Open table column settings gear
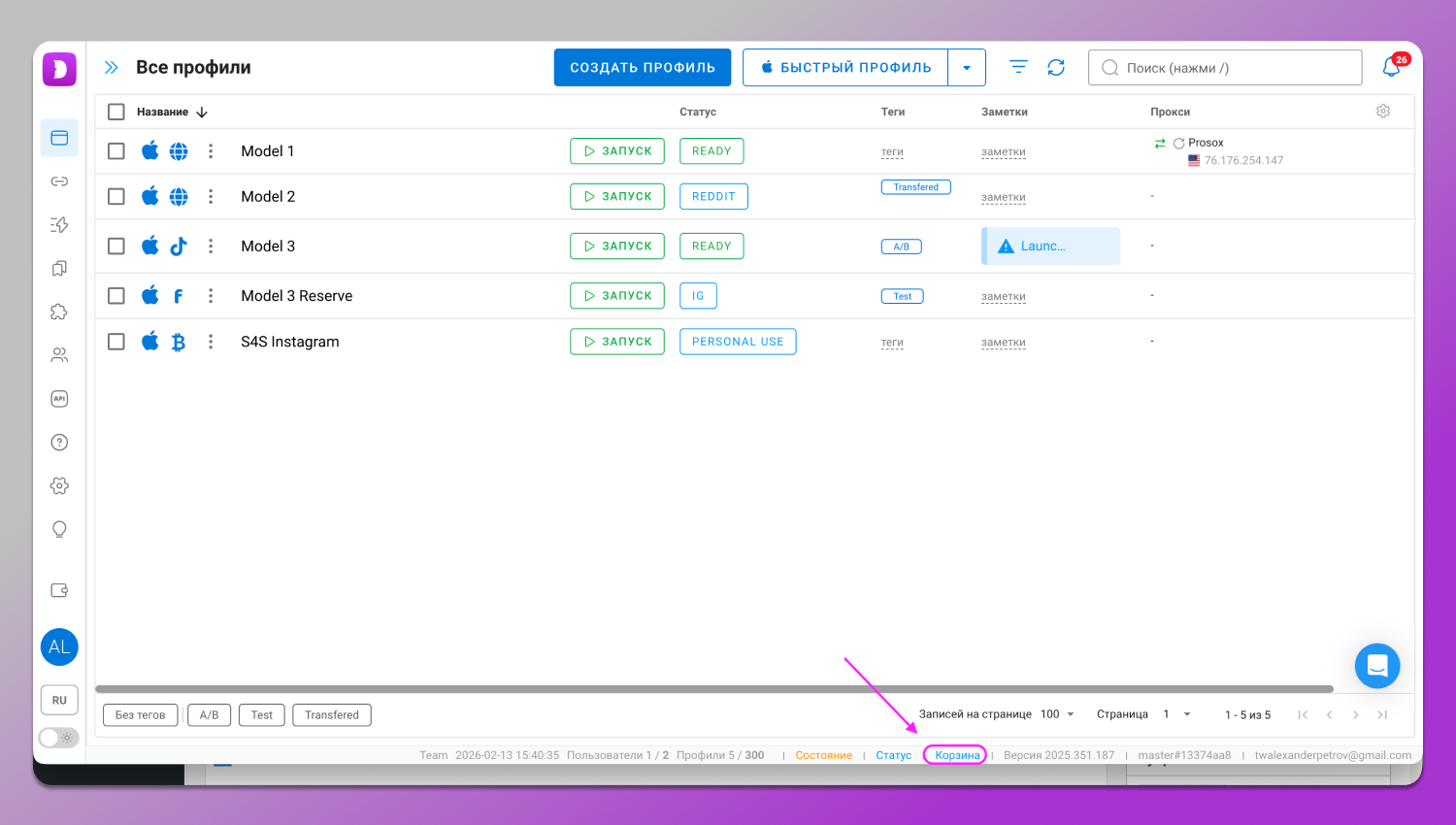The height and width of the screenshot is (825, 1456). 1383,112
